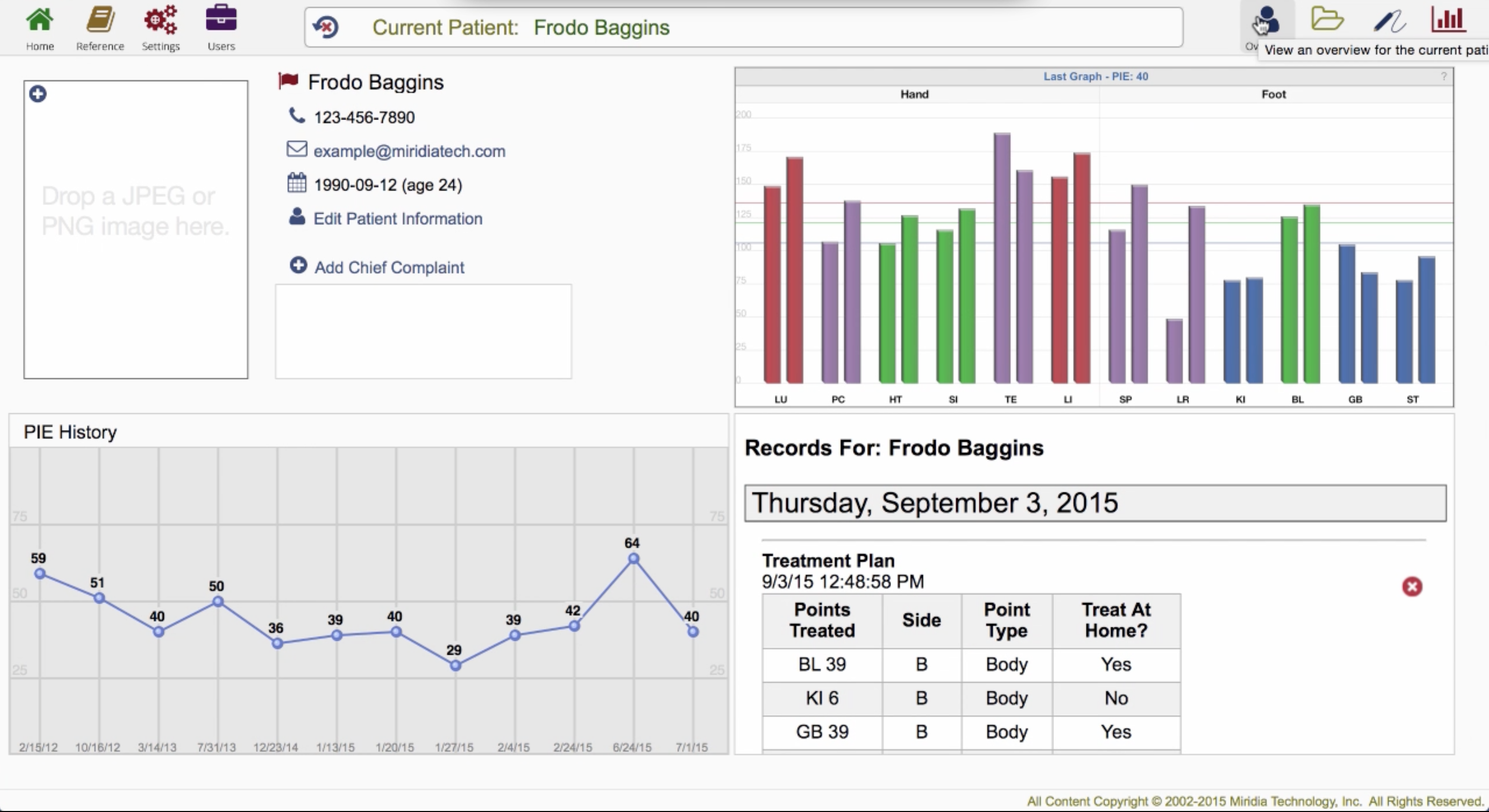The width and height of the screenshot is (1489, 812).
Task: Select PIE point 42 on 2/24/15
Action: [x=574, y=626]
